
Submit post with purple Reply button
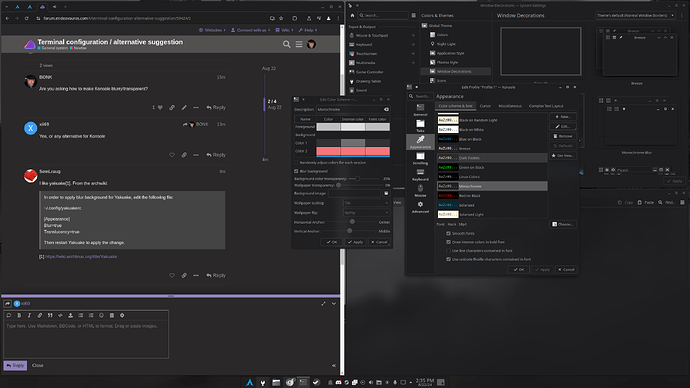tap(15, 366)
